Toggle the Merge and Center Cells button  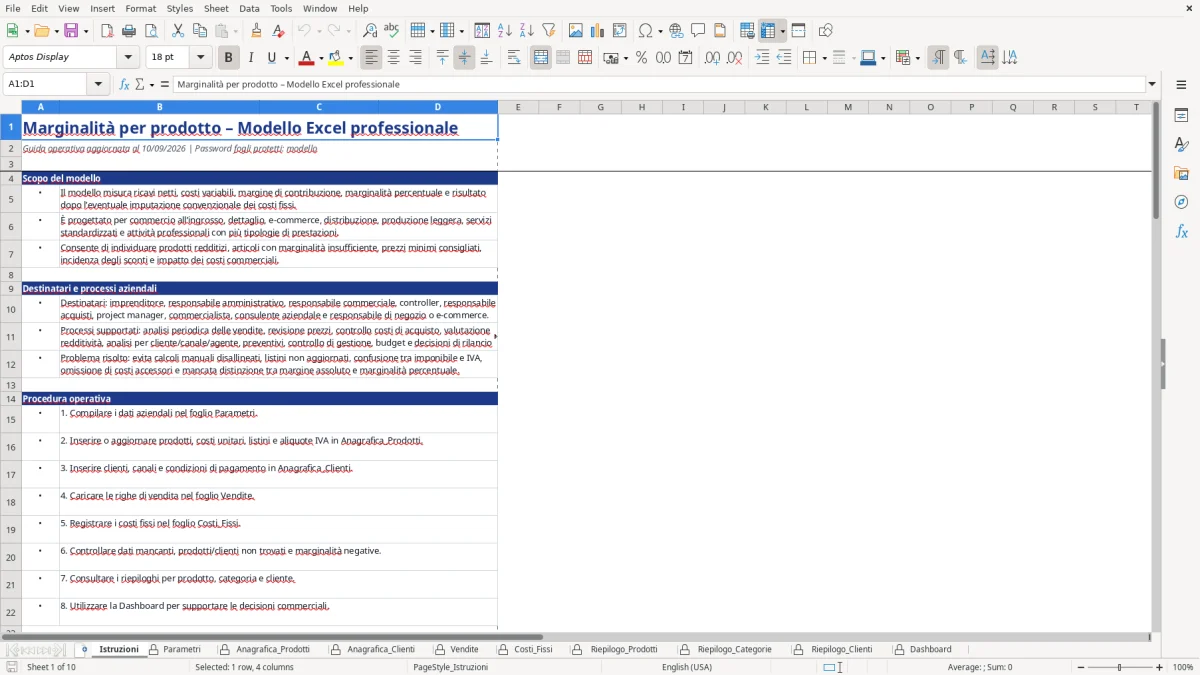tap(541, 58)
